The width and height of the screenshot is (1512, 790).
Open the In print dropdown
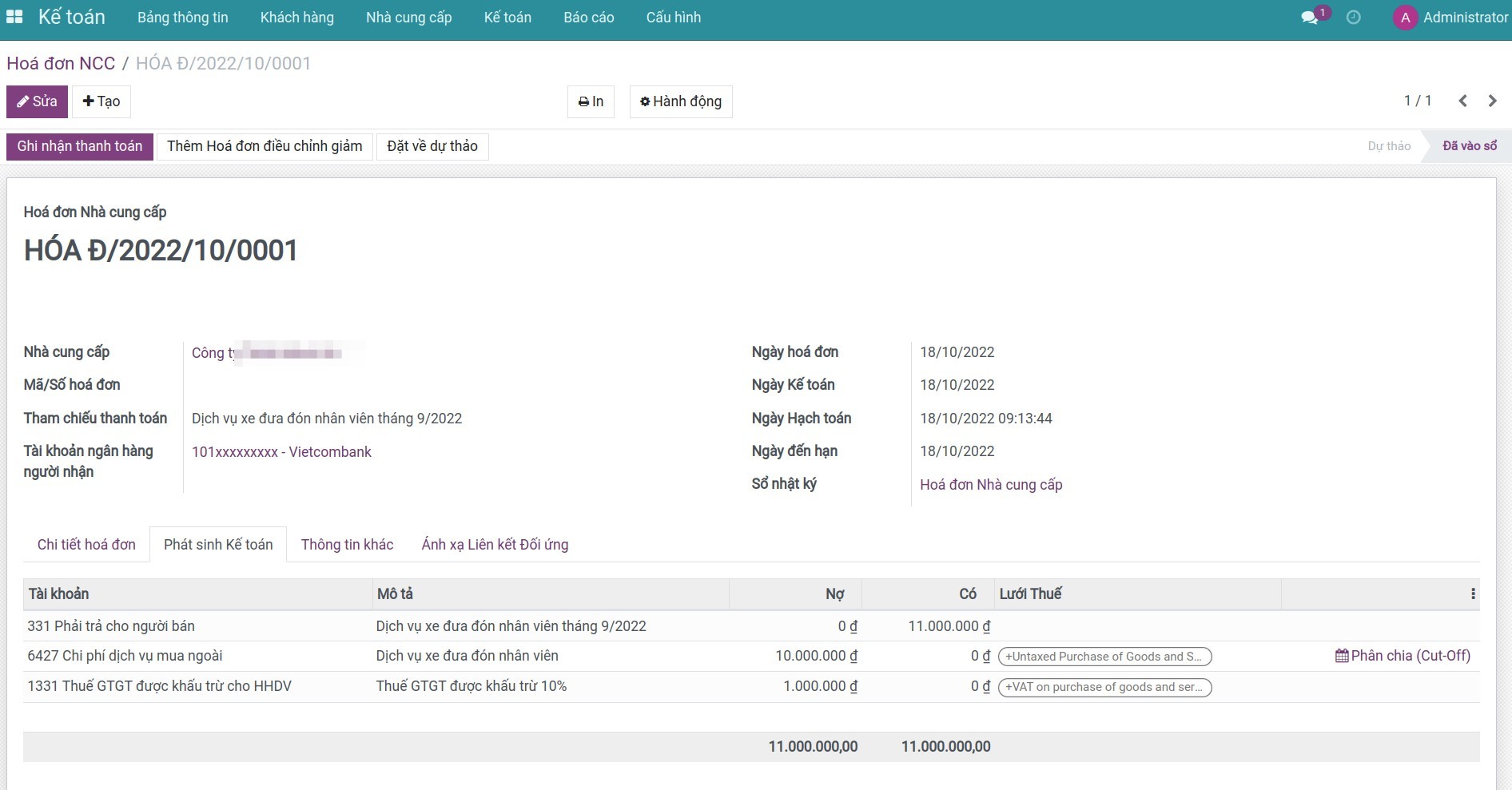click(x=591, y=101)
